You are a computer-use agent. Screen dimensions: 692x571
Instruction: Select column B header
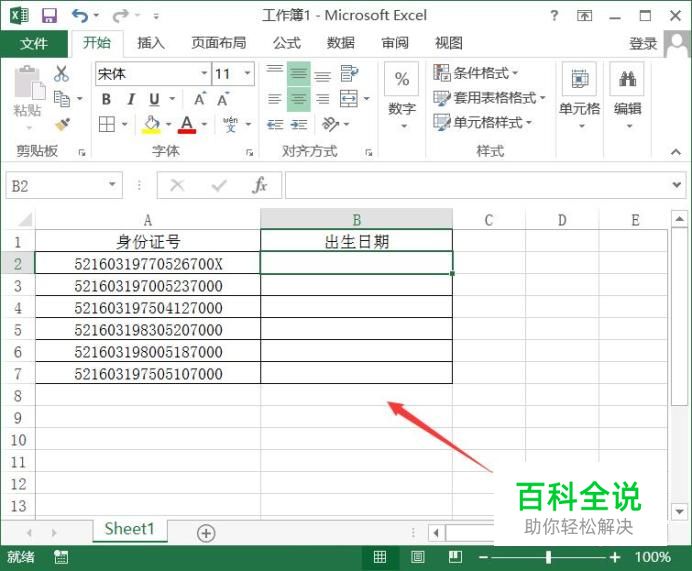(357, 219)
